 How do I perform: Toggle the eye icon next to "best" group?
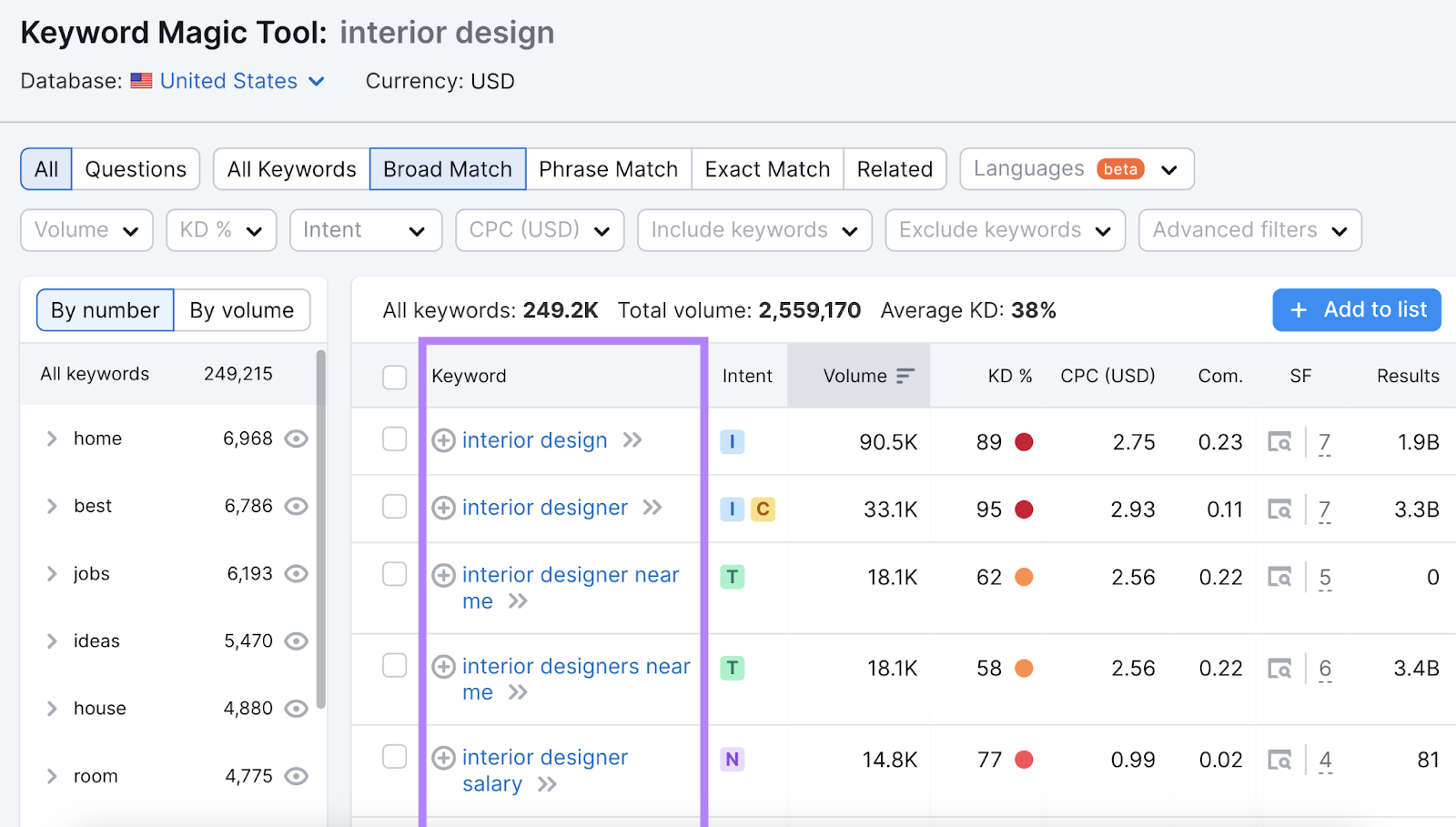pyautogui.click(x=296, y=506)
